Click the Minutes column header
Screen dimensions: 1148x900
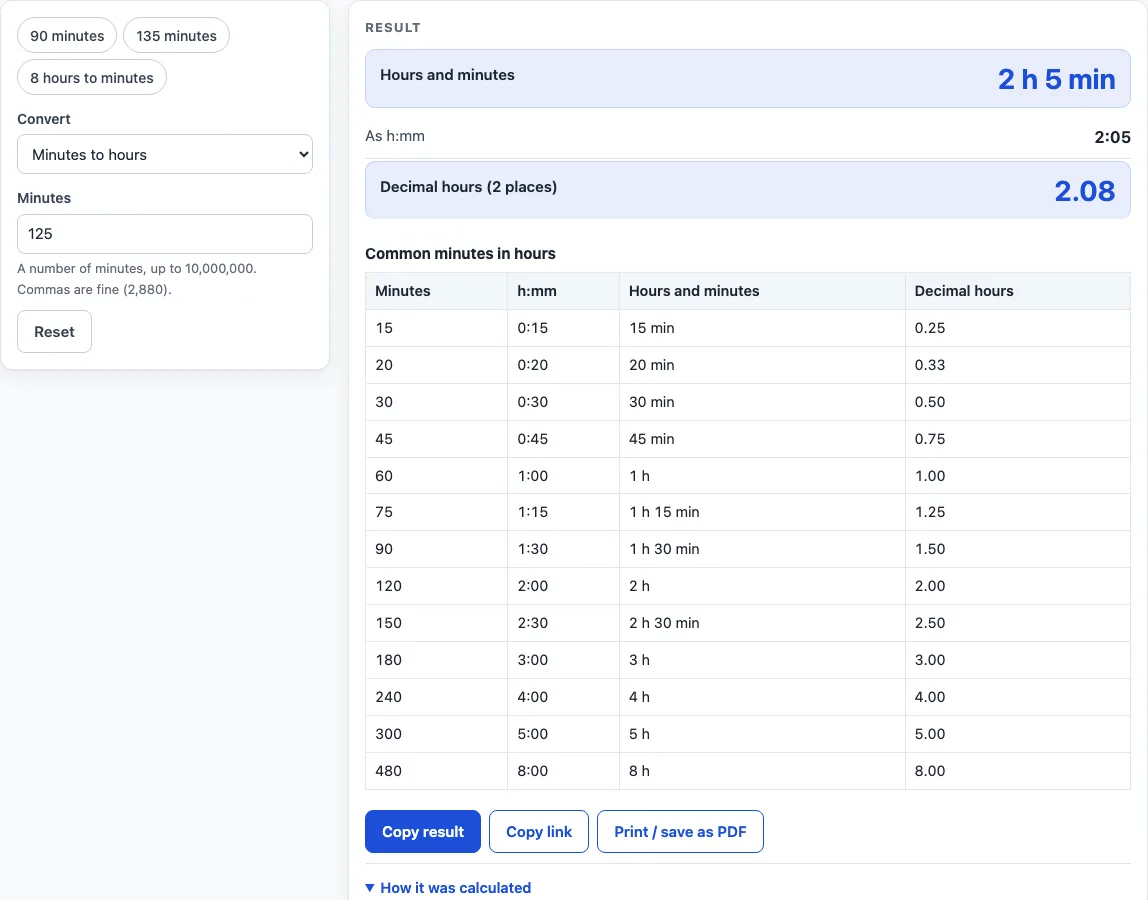point(436,291)
